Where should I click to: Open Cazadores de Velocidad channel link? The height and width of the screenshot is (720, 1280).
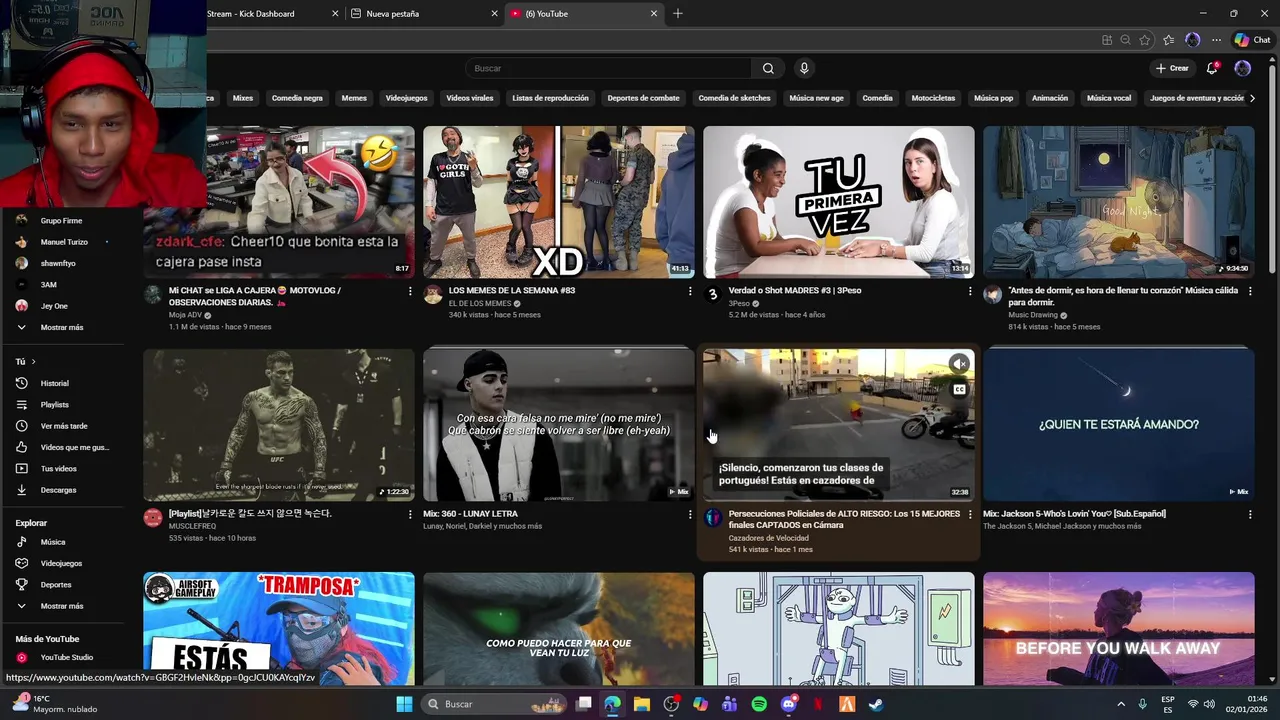tap(769, 538)
